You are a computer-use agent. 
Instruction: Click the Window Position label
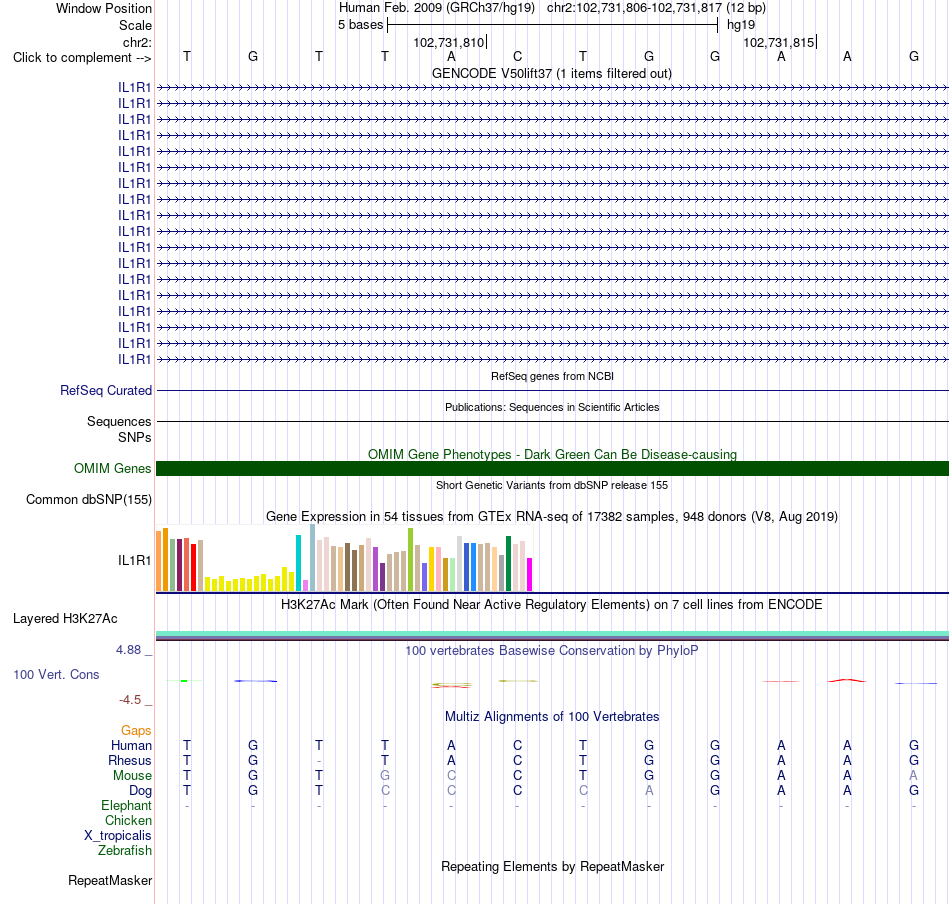pos(104,8)
